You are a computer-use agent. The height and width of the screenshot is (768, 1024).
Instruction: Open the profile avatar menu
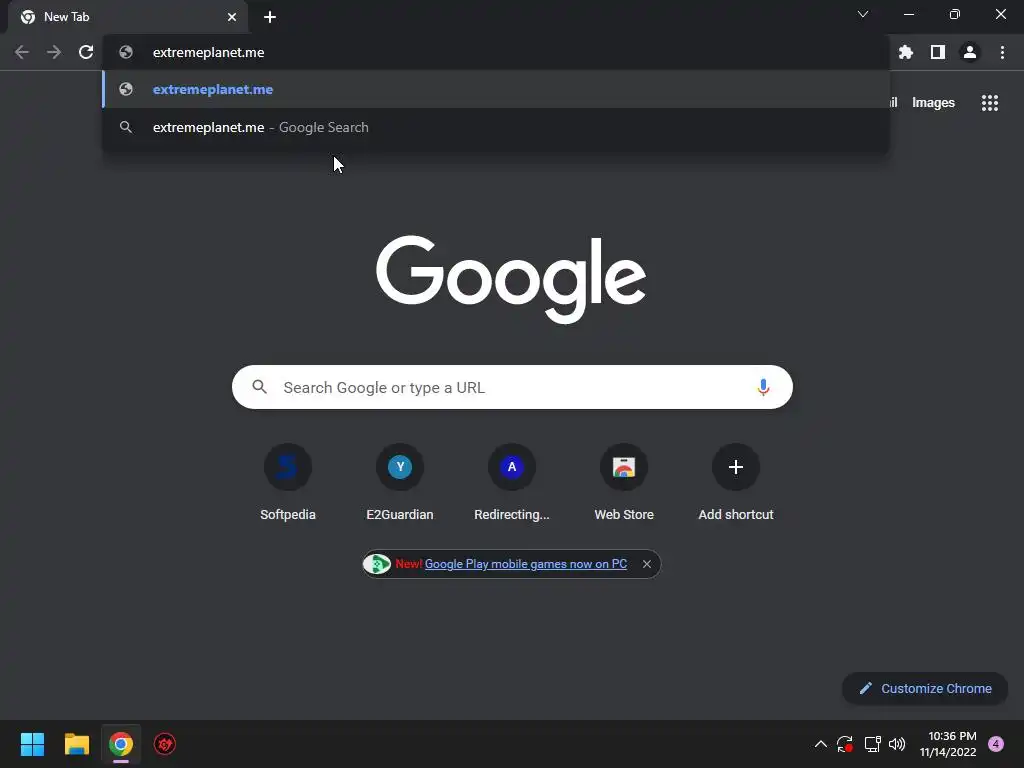[969, 52]
